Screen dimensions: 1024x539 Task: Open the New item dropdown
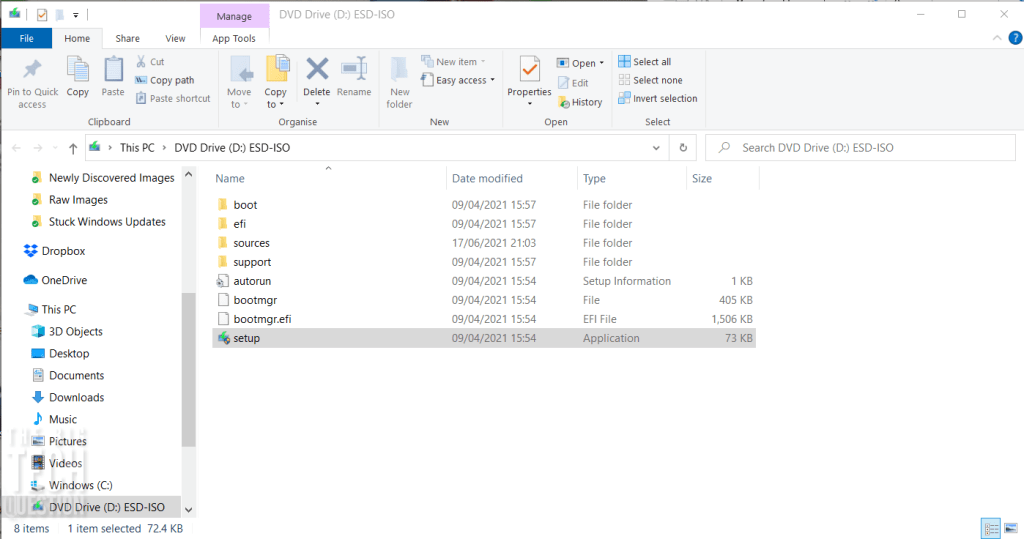tap(455, 61)
